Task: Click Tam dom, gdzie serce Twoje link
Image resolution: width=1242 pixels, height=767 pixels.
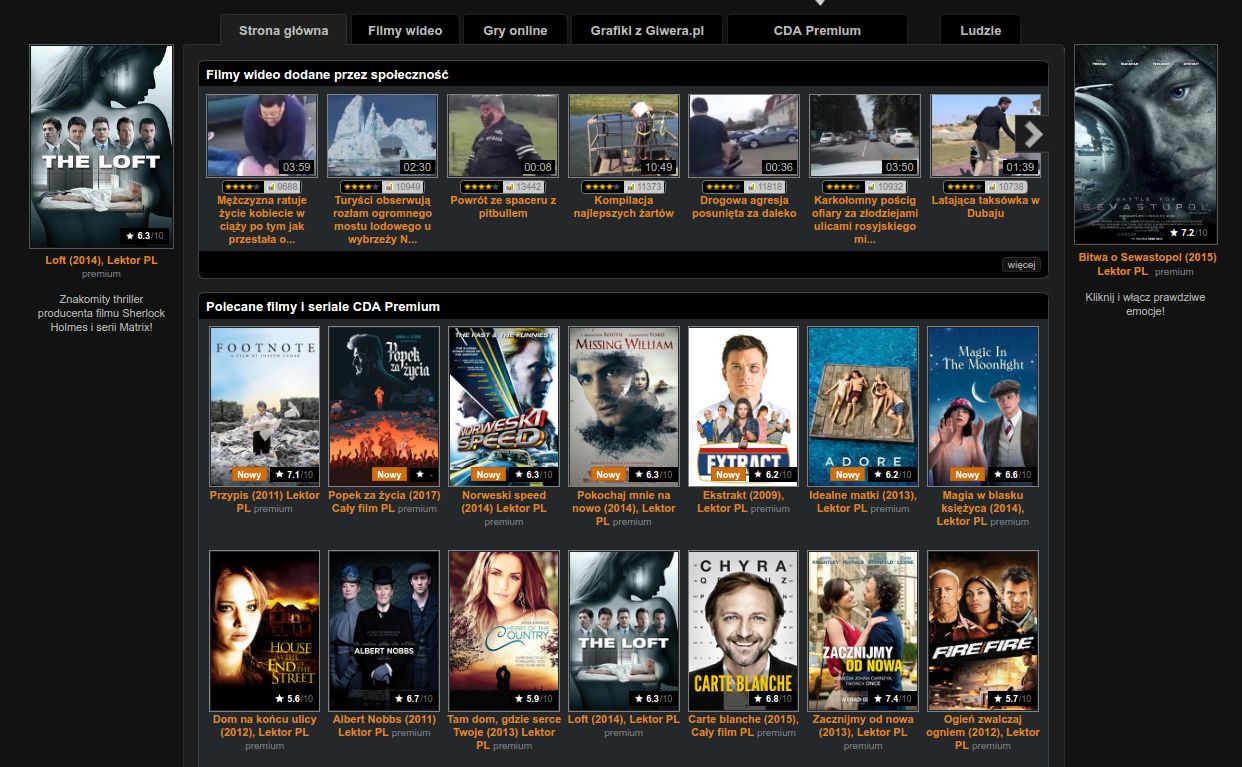Action: (504, 732)
